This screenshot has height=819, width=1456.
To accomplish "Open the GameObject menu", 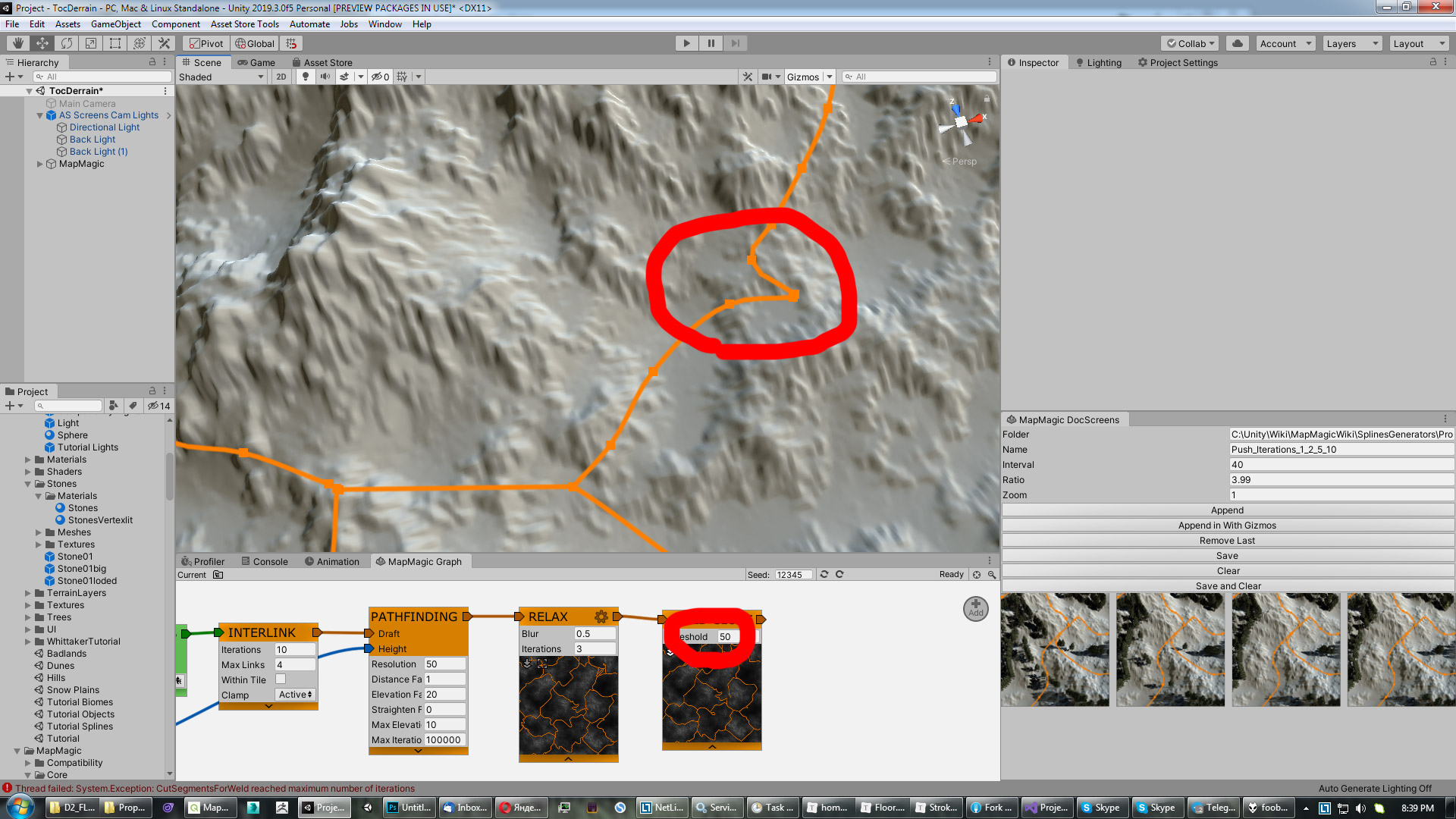I will point(116,24).
